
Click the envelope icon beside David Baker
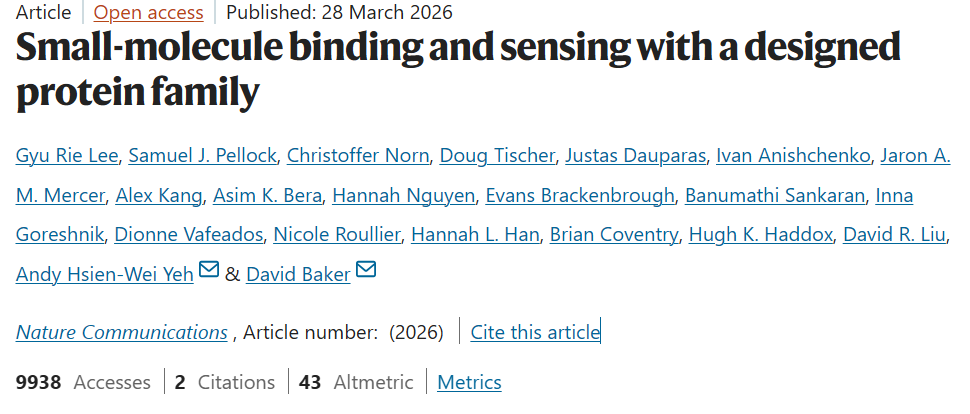pyautogui.click(x=366, y=270)
